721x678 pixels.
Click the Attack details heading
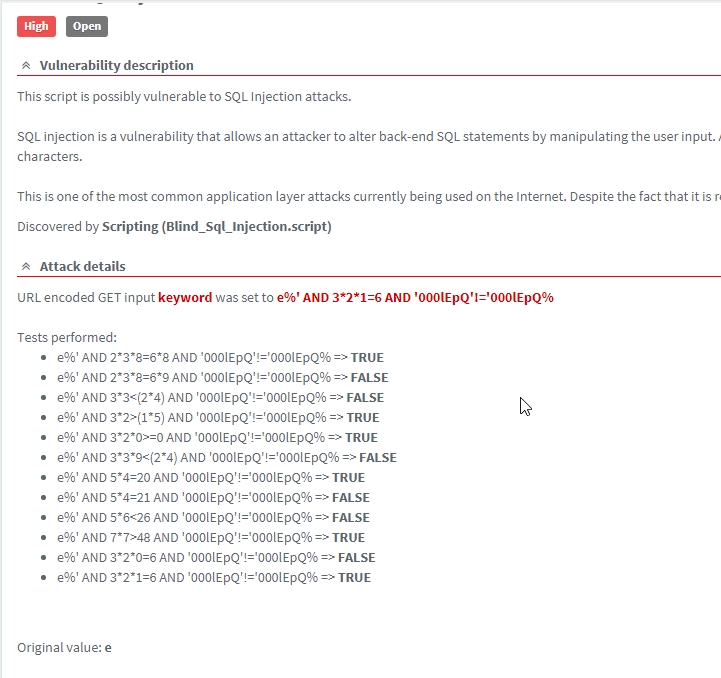82,266
